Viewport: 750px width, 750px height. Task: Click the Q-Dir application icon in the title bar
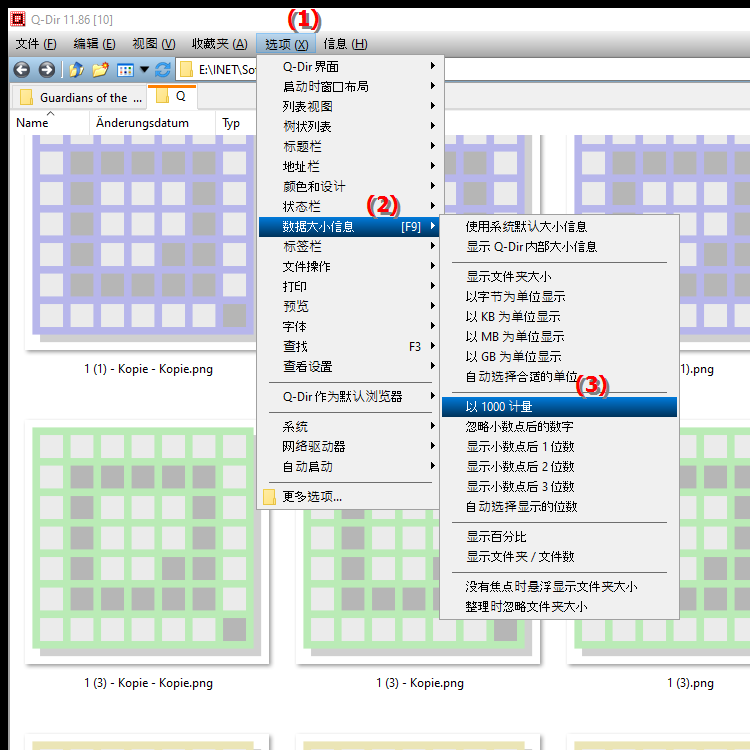(18, 19)
